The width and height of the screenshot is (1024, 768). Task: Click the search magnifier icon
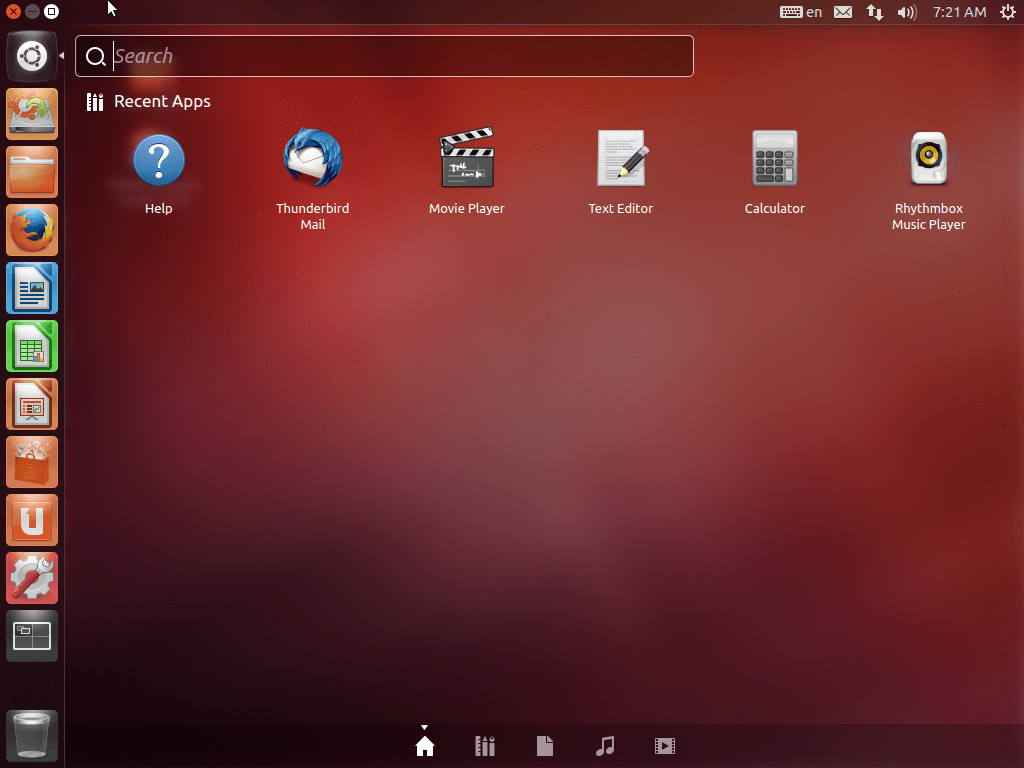pos(95,57)
